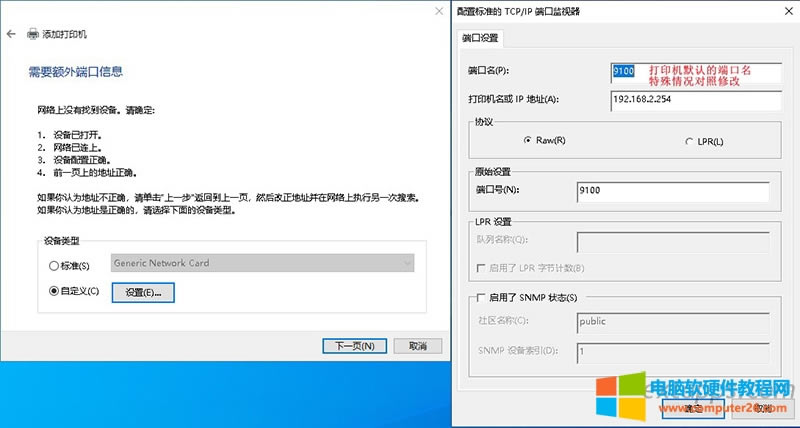The width and height of the screenshot is (800, 428).
Task: Confirm port settings with 确定 button
Action: point(695,409)
